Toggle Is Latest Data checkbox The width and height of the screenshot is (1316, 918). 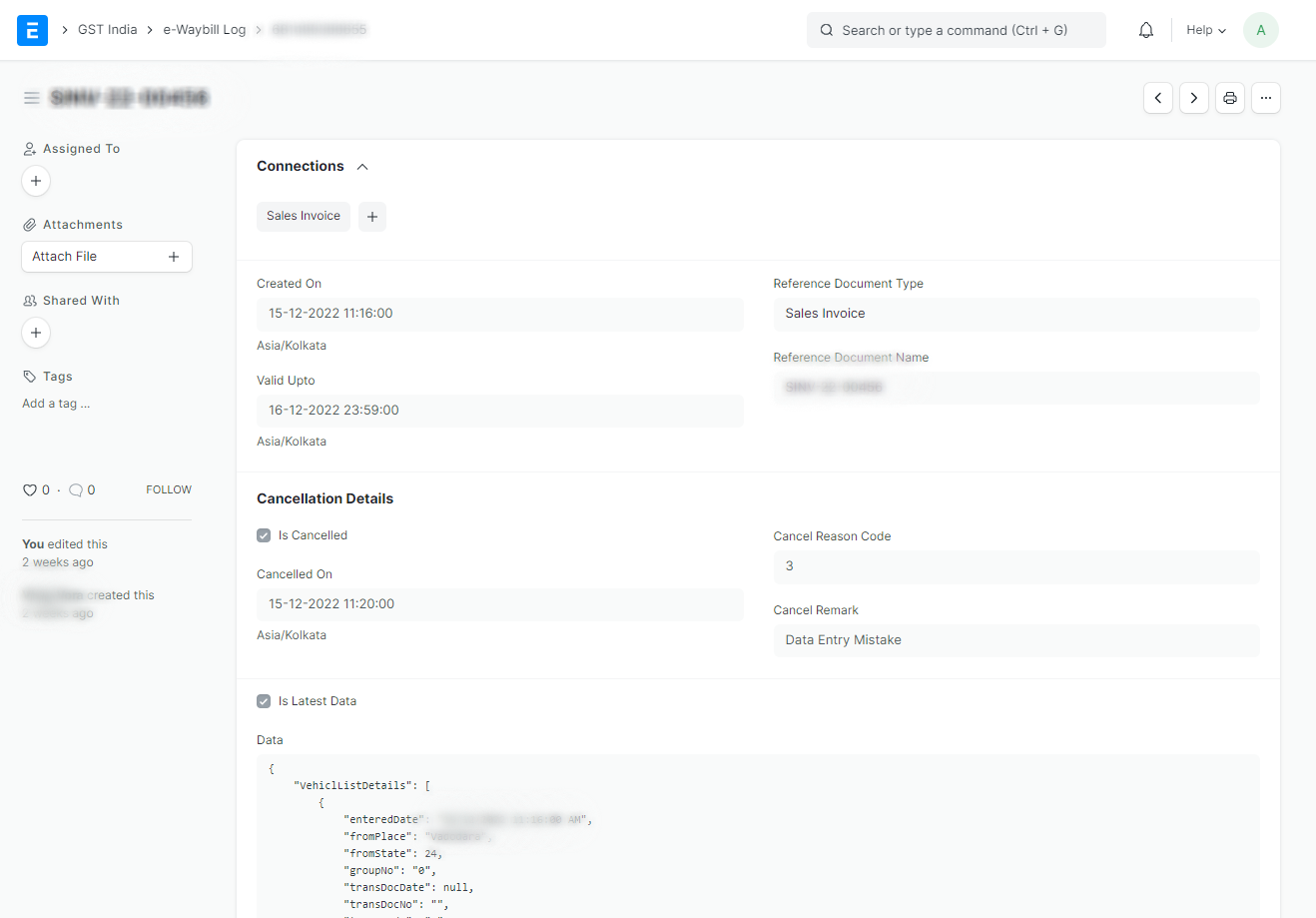coord(264,701)
